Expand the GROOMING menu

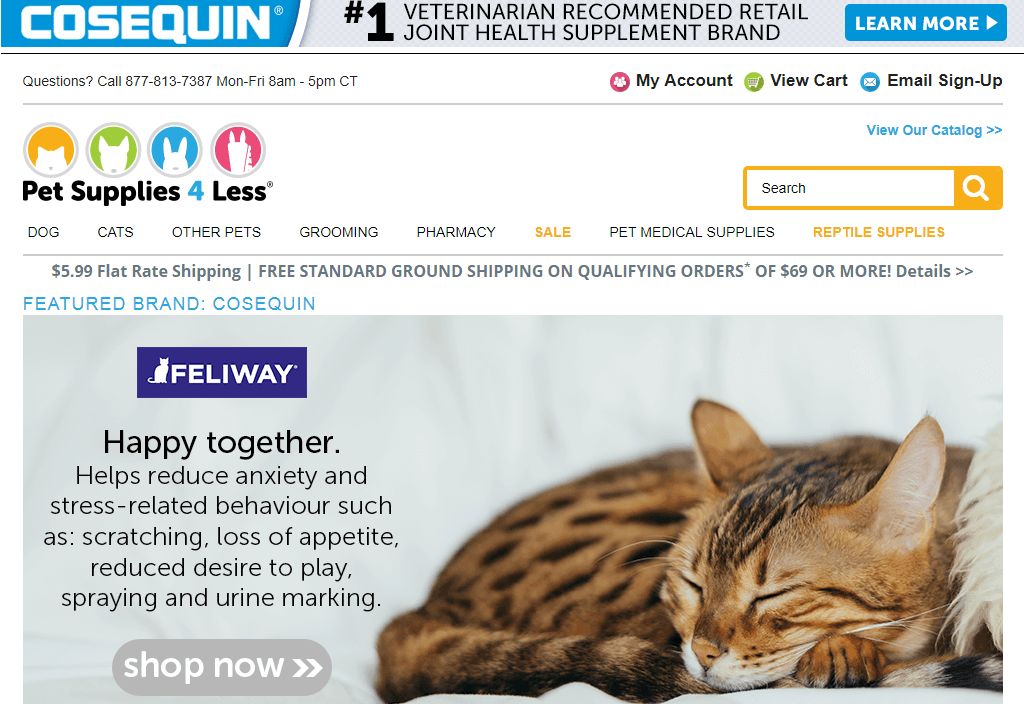coord(338,232)
